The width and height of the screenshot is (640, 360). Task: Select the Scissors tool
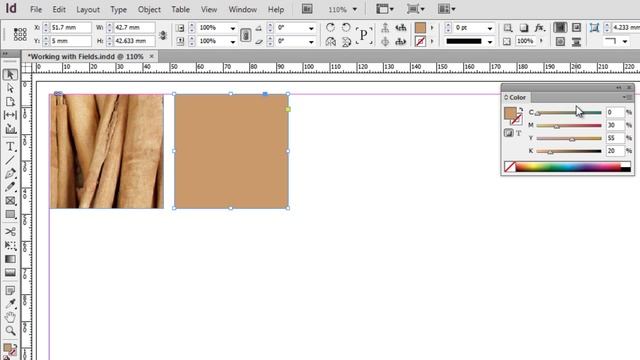tap(10, 232)
